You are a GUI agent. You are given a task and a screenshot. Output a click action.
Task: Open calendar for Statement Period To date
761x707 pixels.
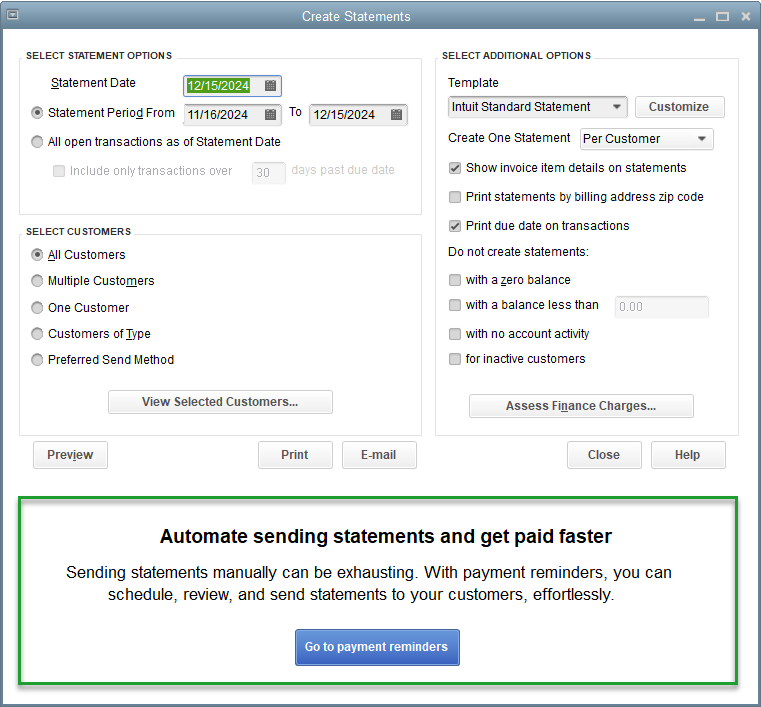396,115
